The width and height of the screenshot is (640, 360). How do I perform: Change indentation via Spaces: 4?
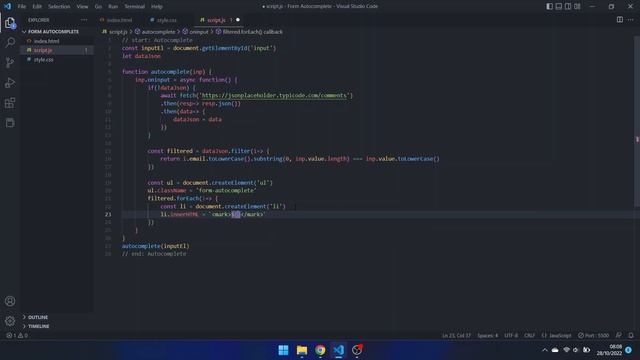[x=487, y=336]
